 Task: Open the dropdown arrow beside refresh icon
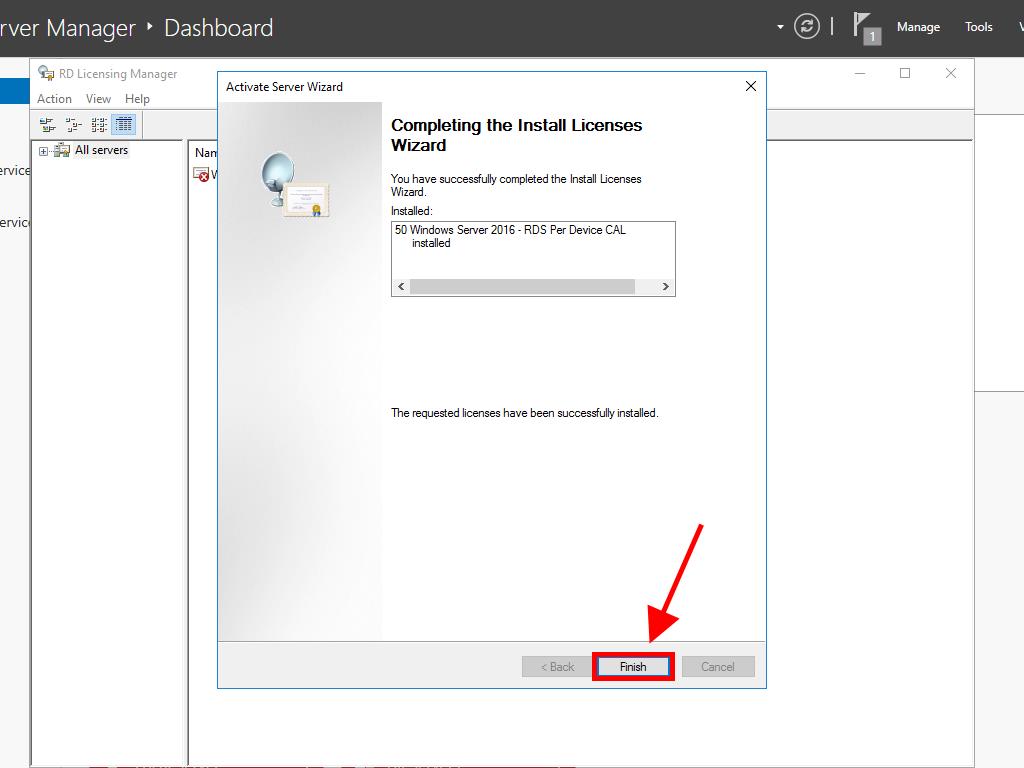click(x=780, y=27)
